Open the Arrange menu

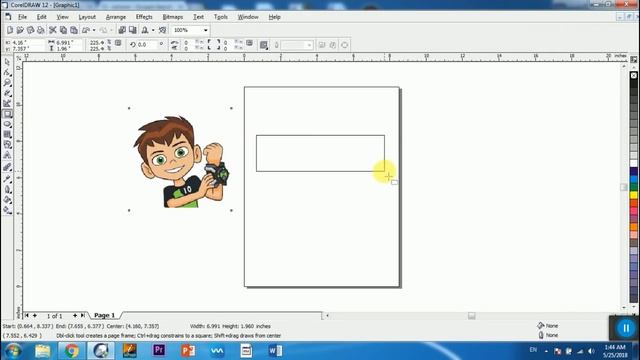pyautogui.click(x=116, y=17)
